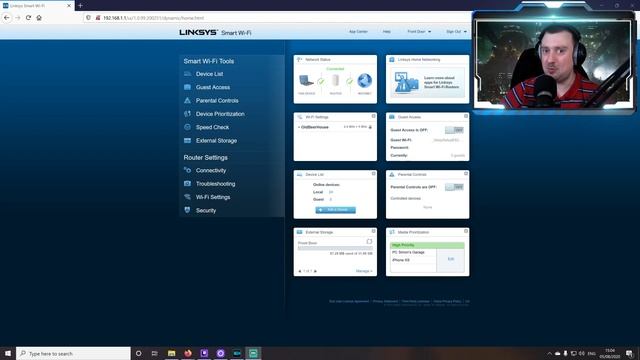Toggle the Guest Access switch
Viewport: 640px width, 360px height.
tap(454, 130)
